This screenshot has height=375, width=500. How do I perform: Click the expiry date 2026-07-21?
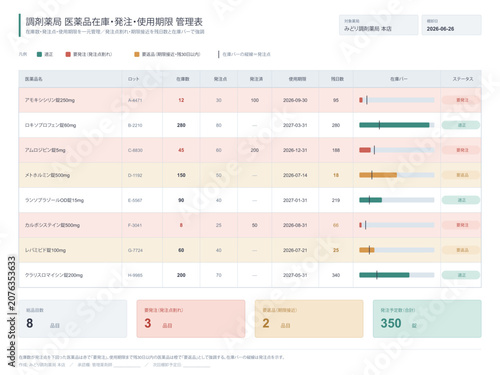click(295, 250)
